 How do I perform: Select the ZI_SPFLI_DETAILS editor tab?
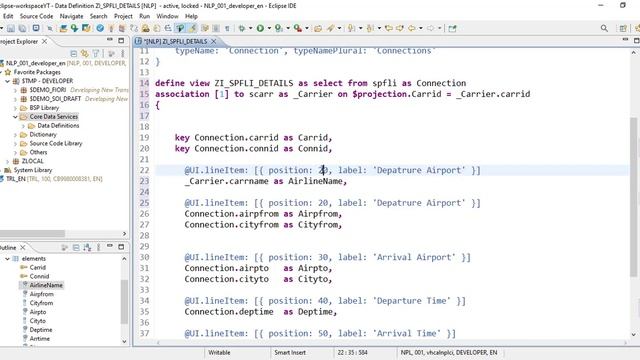[175, 41]
